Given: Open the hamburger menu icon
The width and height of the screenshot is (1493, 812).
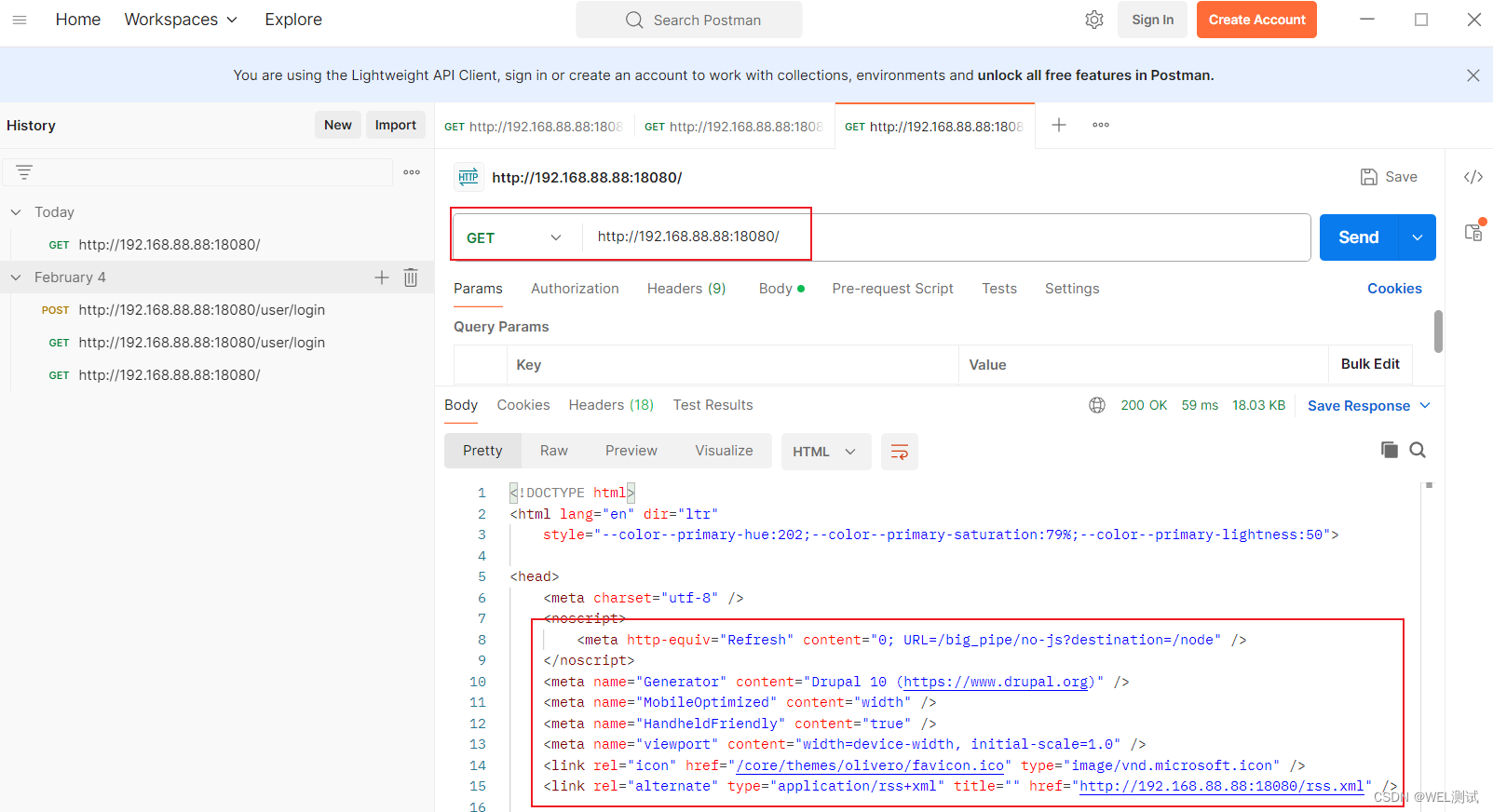Looking at the screenshot, I should (x=20, y=20).
